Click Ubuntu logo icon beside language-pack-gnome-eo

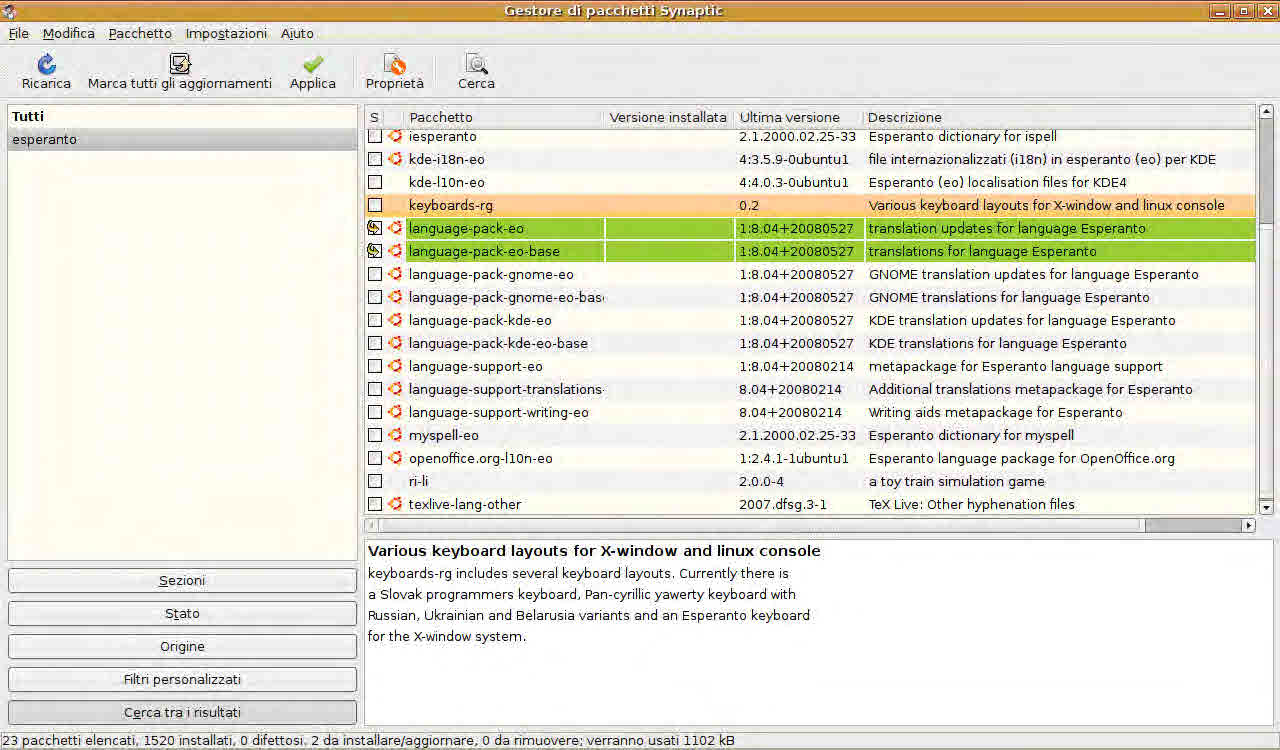click(x=395, y=274)
